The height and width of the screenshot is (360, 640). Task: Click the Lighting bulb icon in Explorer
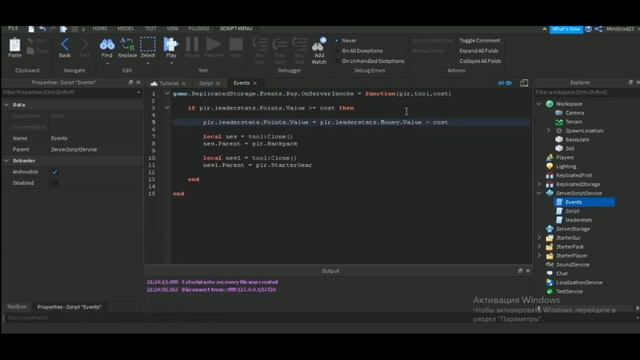tap(550, 167)
